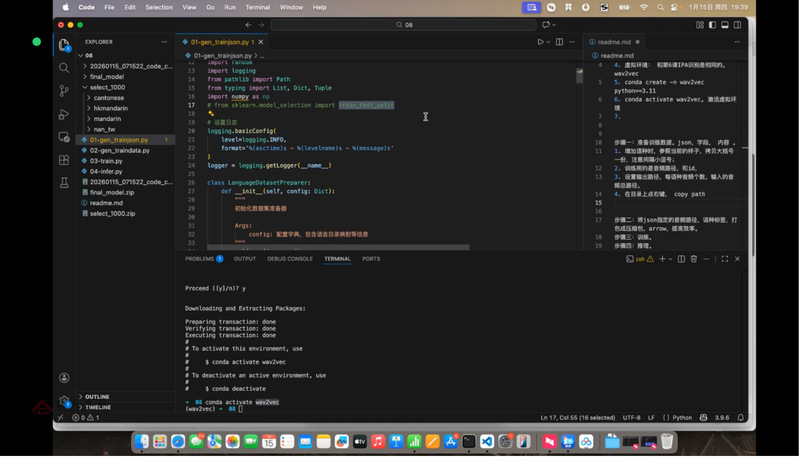
Task: Open the Terminal menu in menu bar
Action: pyautogui.click(x=258, y=7)
